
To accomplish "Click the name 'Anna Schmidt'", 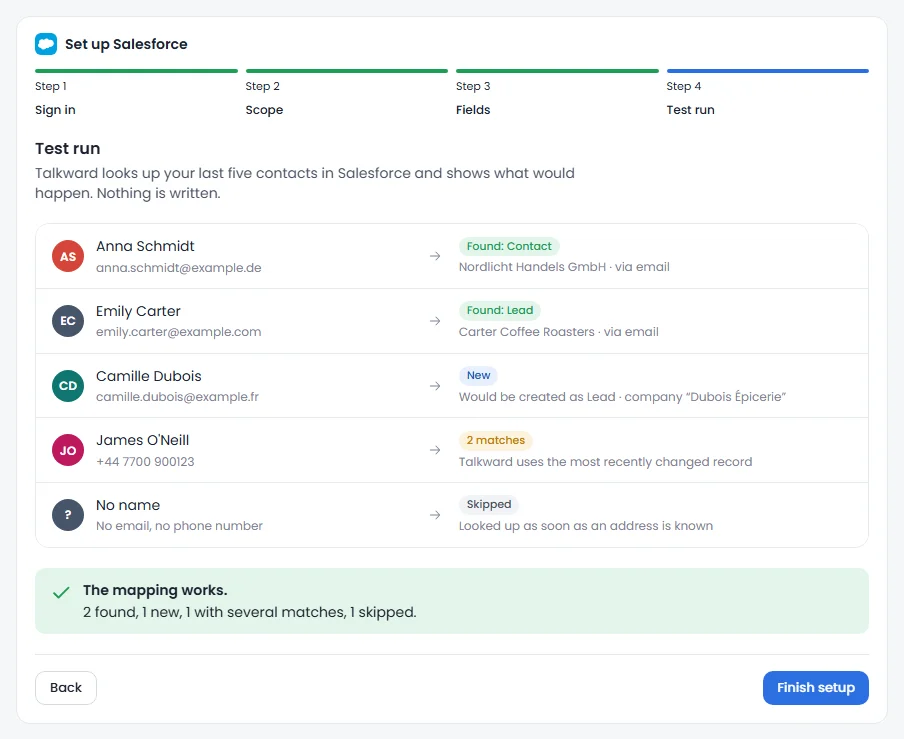I will tap(145, 246).
